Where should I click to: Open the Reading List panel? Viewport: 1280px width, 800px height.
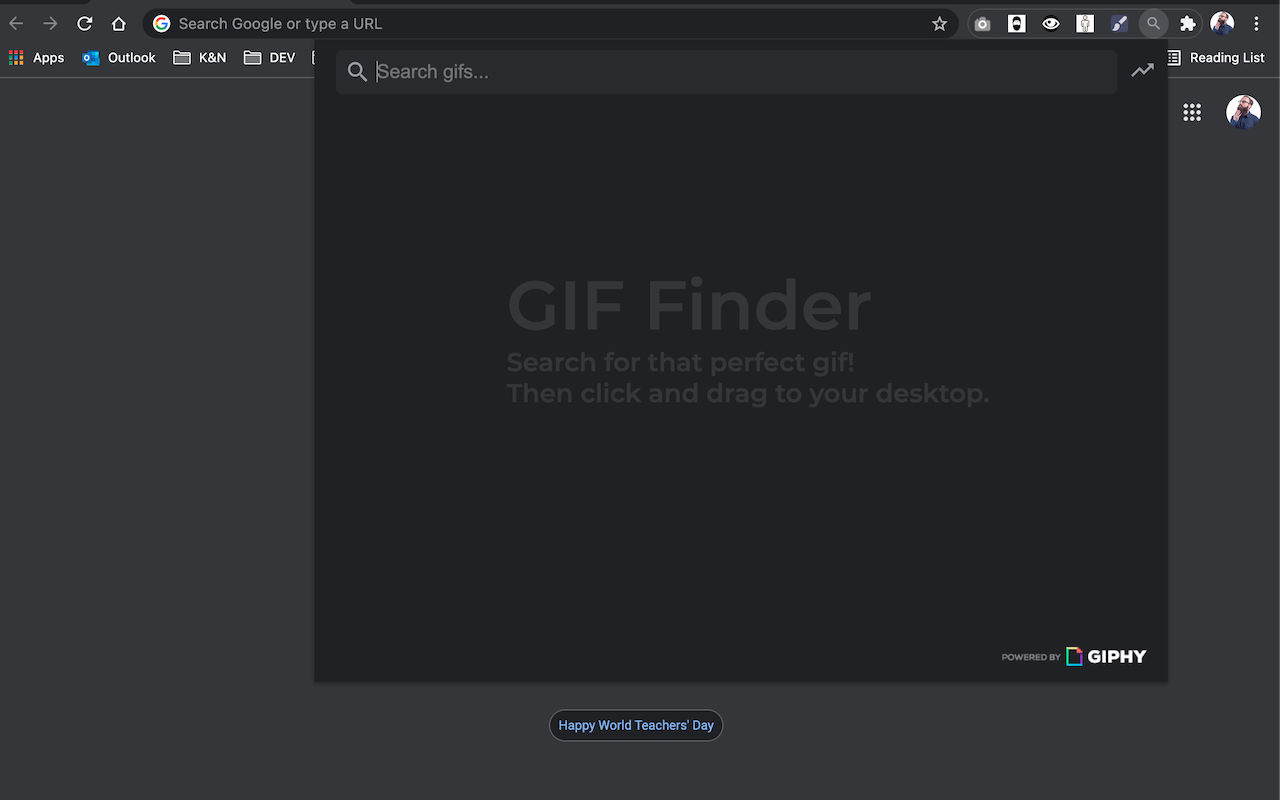tap(1215, 58)
